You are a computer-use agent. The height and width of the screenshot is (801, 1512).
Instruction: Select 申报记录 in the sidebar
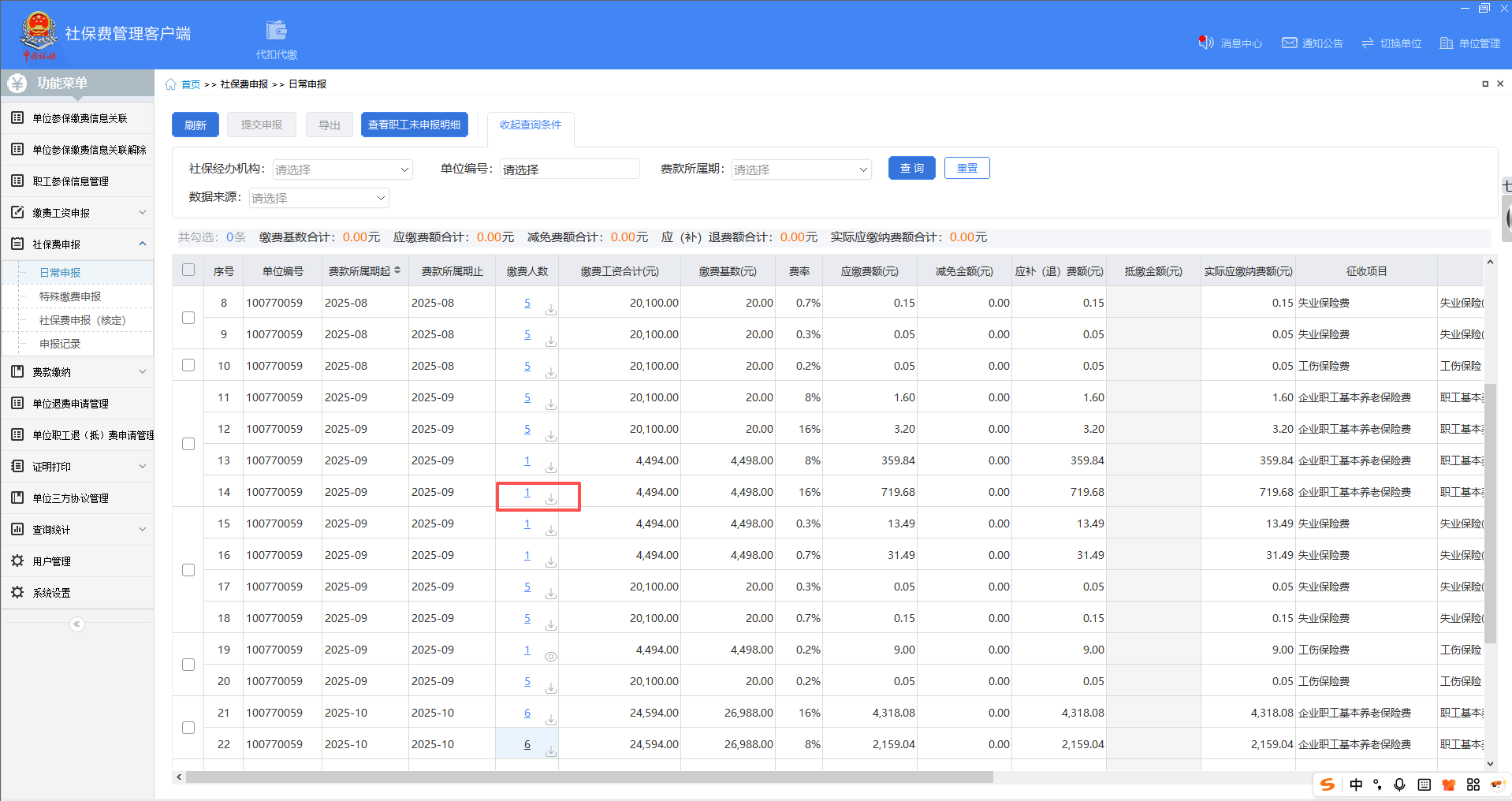point(60,344)
